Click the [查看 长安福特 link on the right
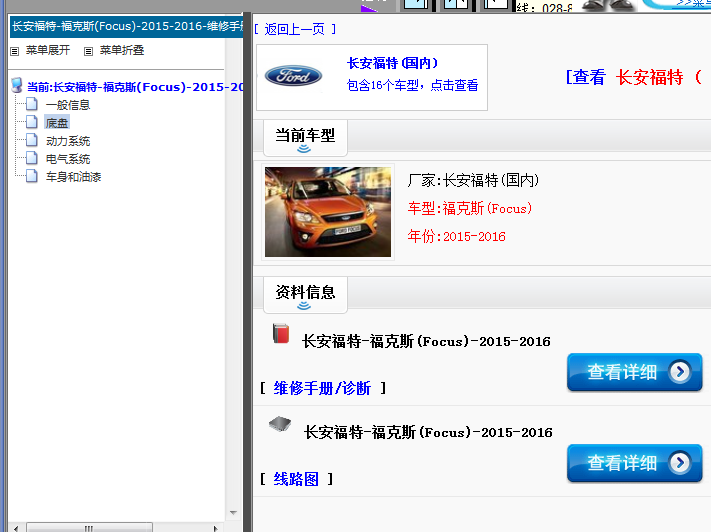 [x=635, y=77]
